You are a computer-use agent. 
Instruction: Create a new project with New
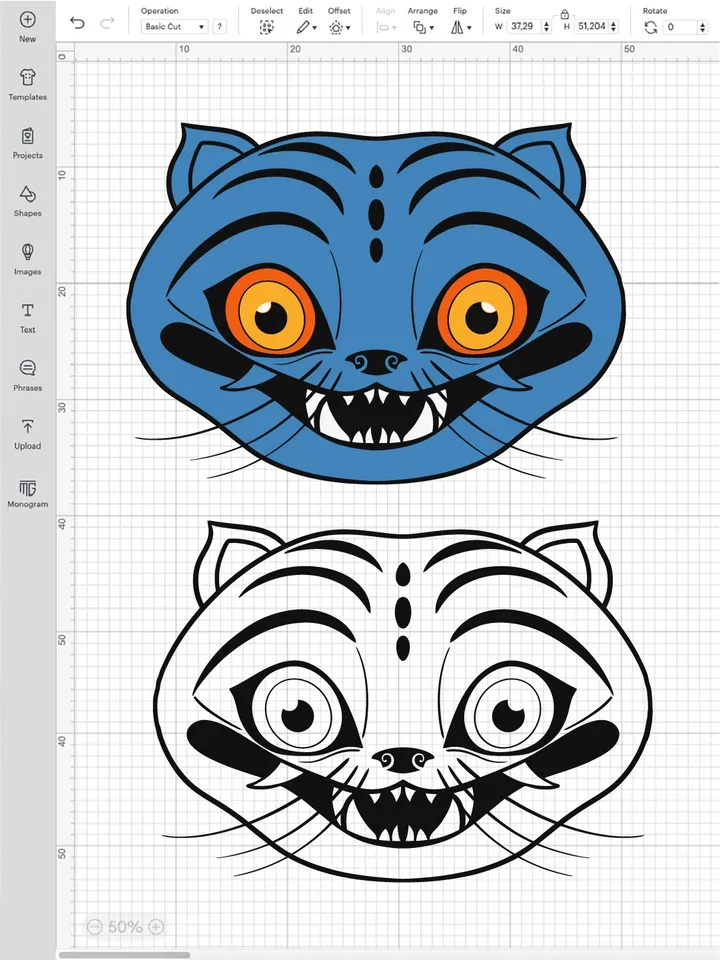tap(27, 26)
